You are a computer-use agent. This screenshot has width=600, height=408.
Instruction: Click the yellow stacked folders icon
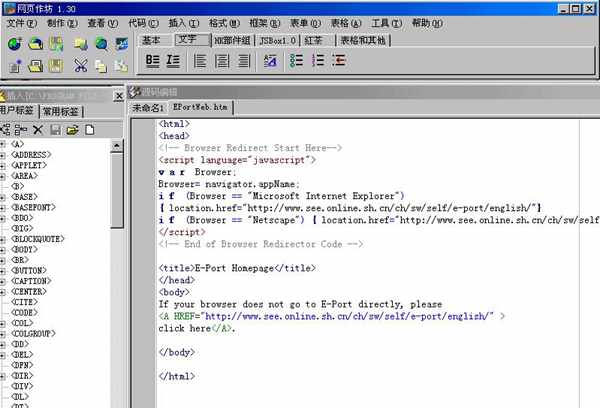(80, 44)
